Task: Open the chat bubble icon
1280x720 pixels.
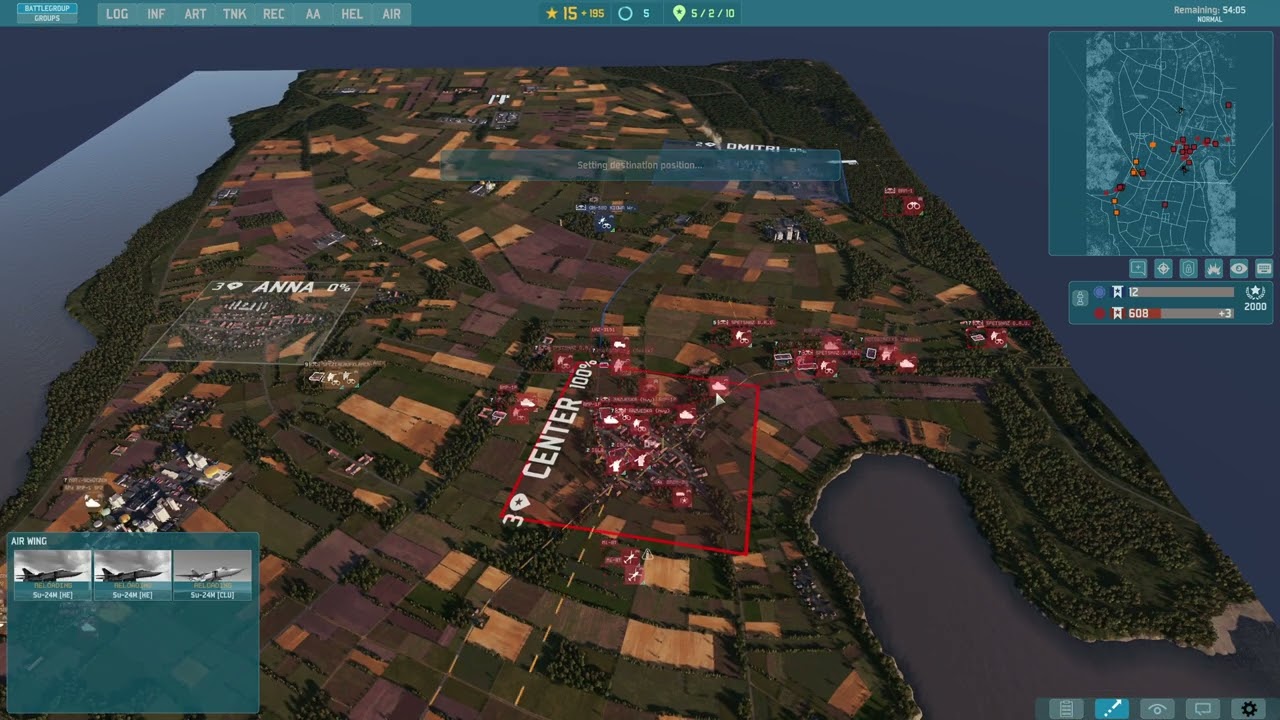Action: [x=1204, y=708]
